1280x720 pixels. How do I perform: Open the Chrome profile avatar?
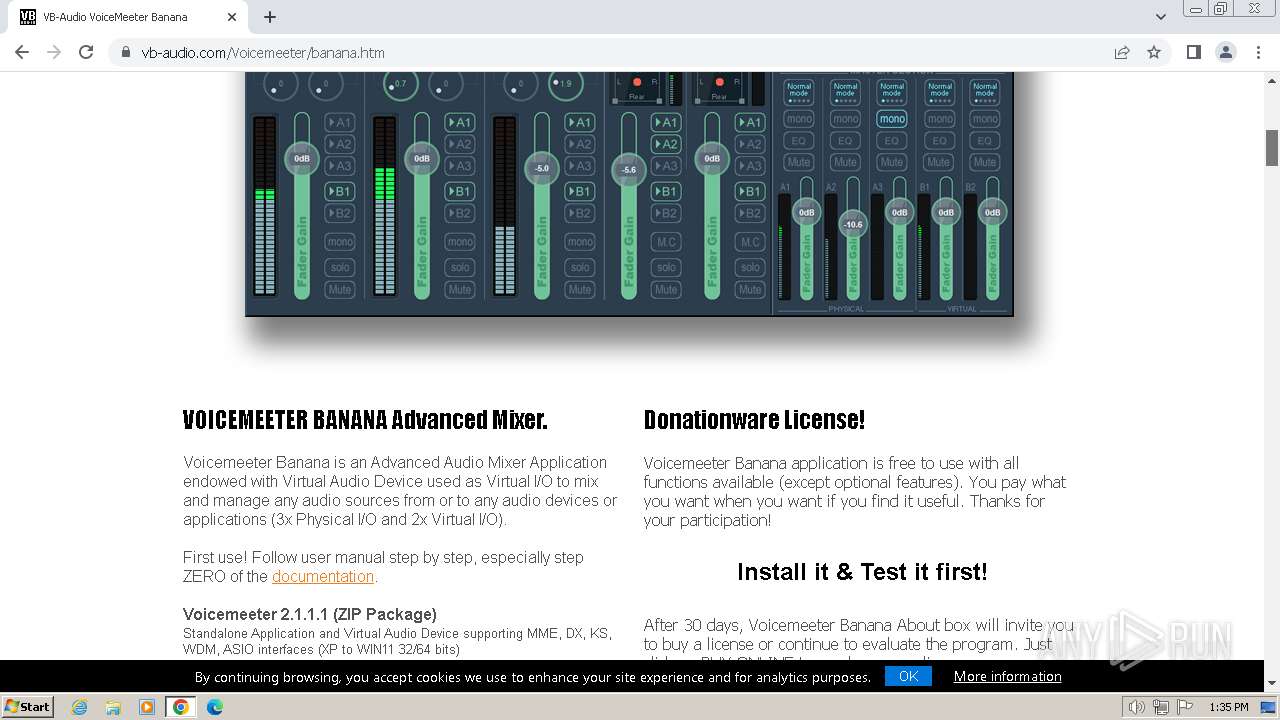pos(1225,52)
